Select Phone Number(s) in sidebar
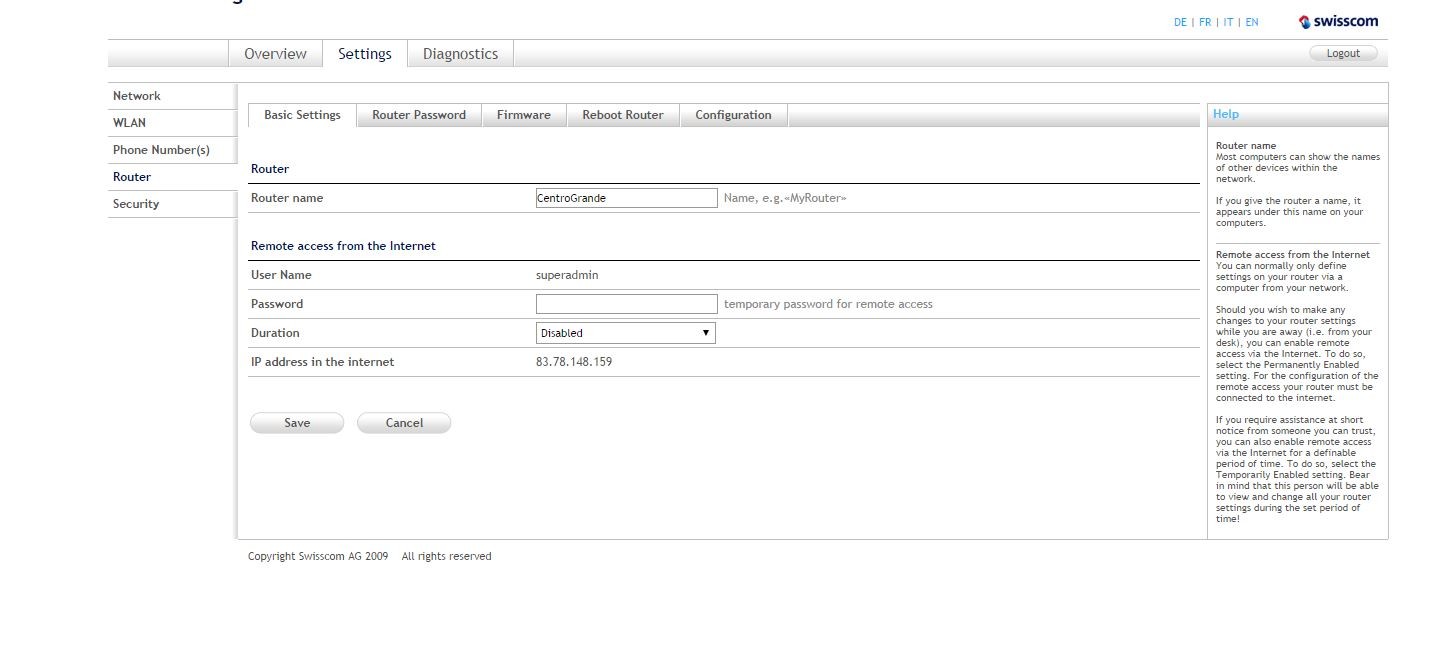Viewport: 1435px width, 666px height. (x=161, y=150)
